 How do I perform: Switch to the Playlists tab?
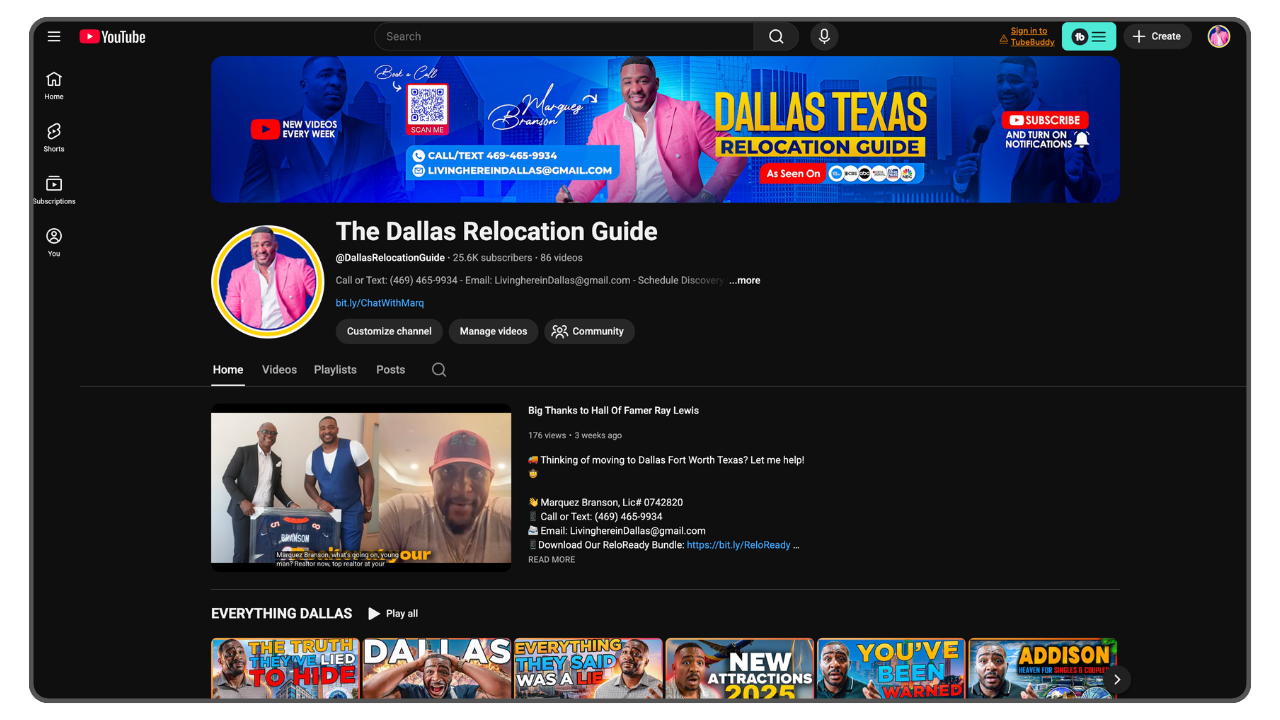click(x=335, y=370)
